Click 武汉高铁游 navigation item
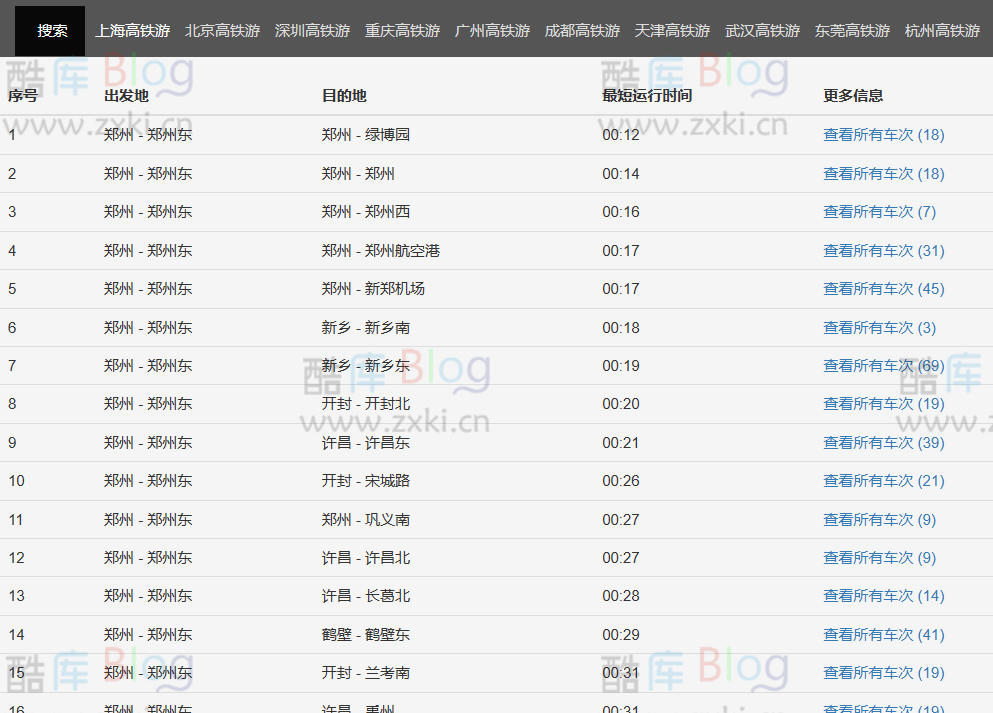Image resolution: width=993 pixels, height=713 pixels. point(762,31)
